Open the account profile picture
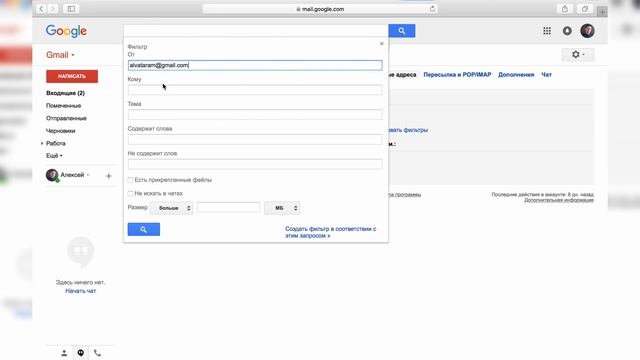Viewport: 640px width, 360px height. pos(587,31)
